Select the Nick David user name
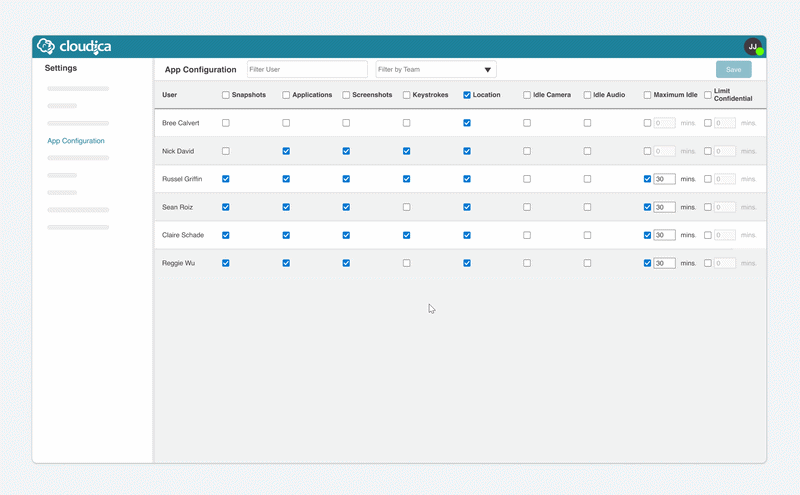 click(x=178, y=151)
